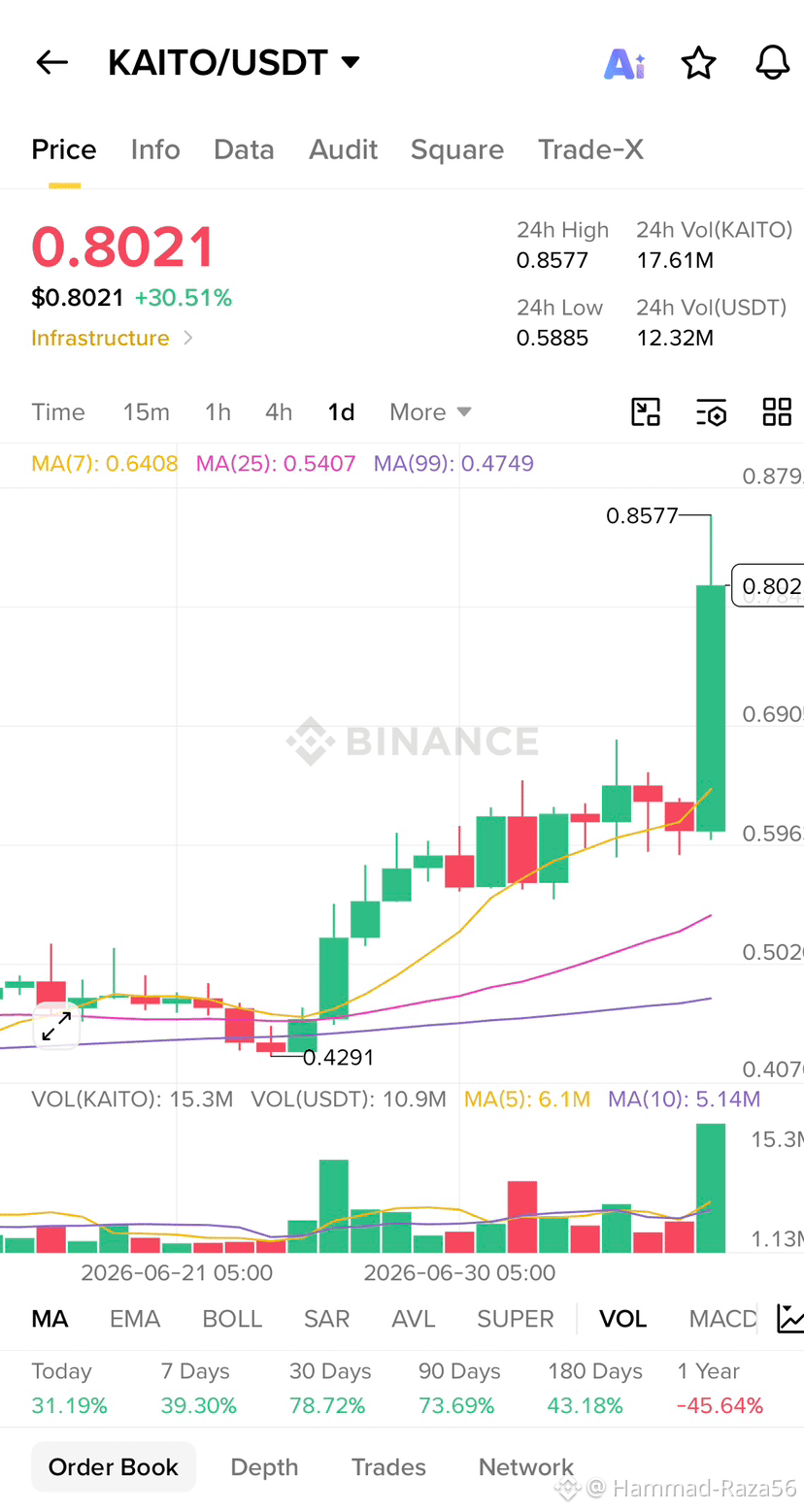Tap the Today 31.19% performance
This screenshot has height=1512, width=804.
(69, 1389)
